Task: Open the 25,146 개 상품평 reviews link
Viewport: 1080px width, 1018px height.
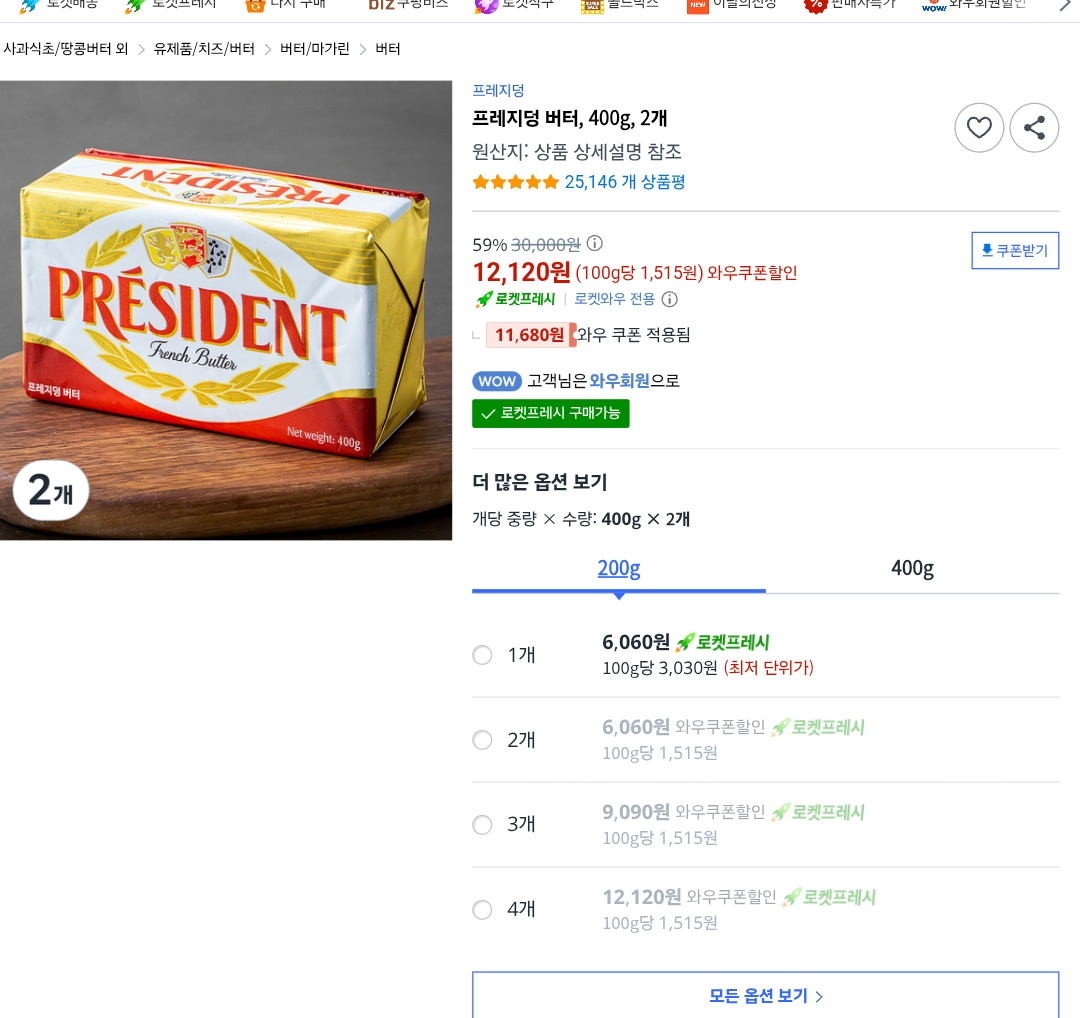Action: (x=625, y=182)
